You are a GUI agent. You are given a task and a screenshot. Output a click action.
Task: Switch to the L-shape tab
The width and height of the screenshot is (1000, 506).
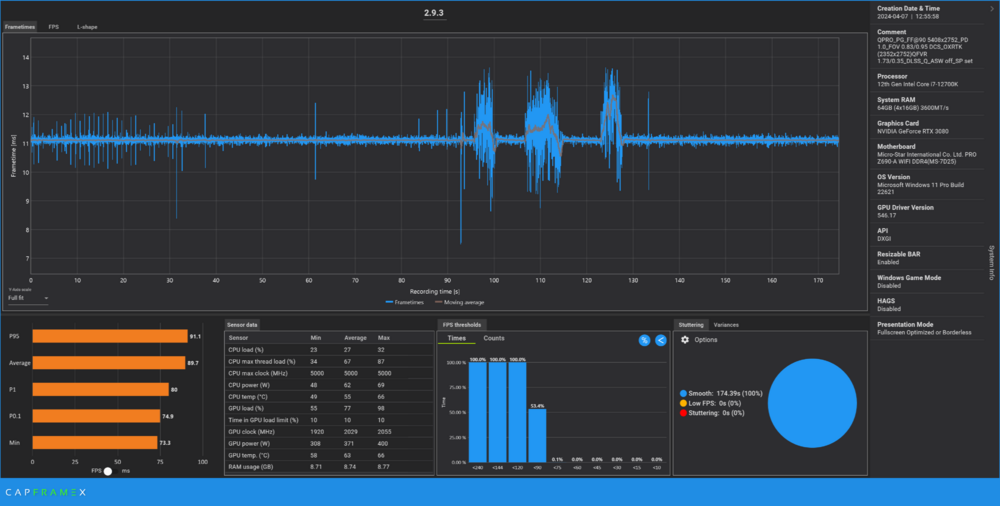(x=87, y=27)
